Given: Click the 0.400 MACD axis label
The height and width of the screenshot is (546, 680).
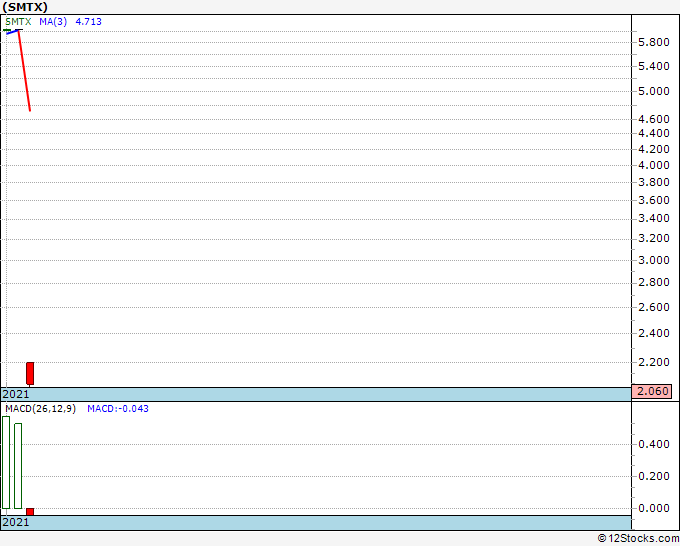Looking at the screenshot, I should (654, 444).
